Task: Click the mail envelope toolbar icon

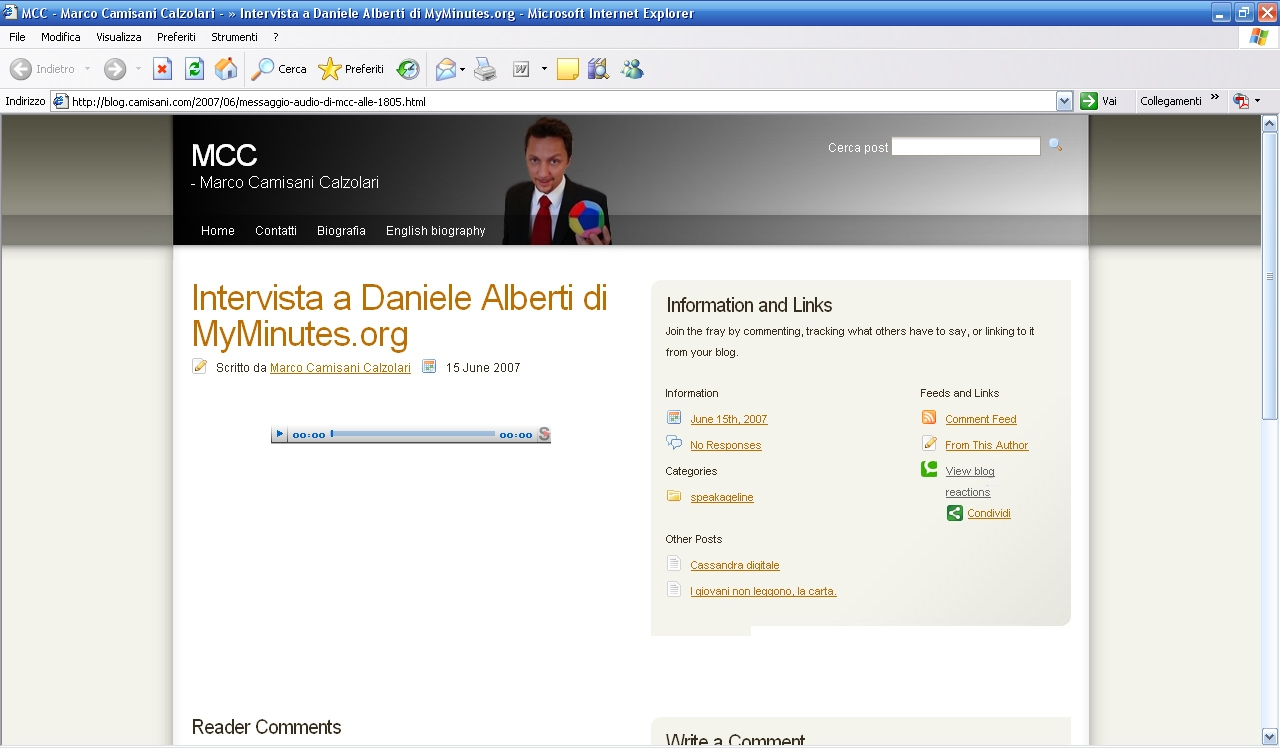Action: coord(445,69)
